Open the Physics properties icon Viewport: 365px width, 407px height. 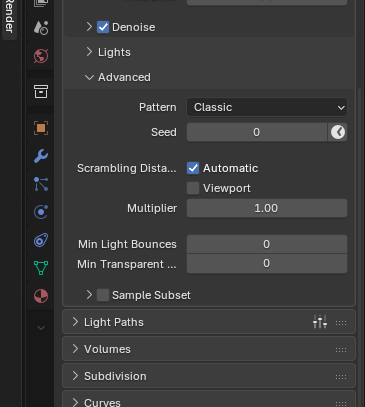41,212
